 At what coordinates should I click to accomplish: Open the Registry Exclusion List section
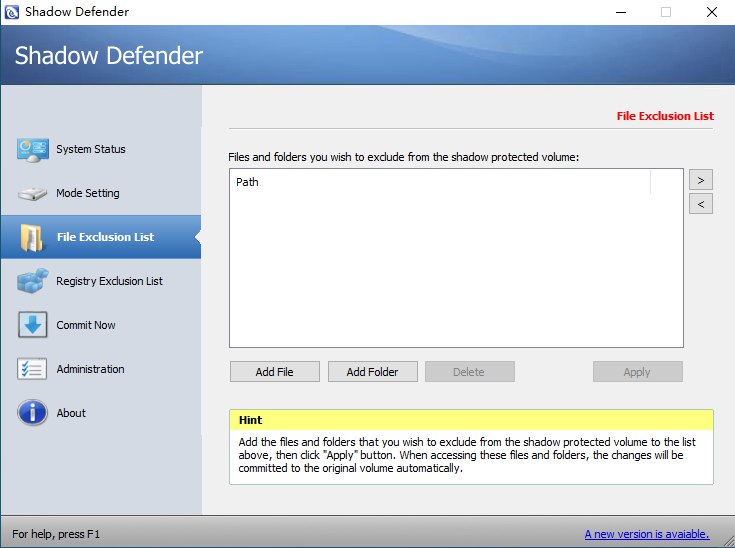109,281
